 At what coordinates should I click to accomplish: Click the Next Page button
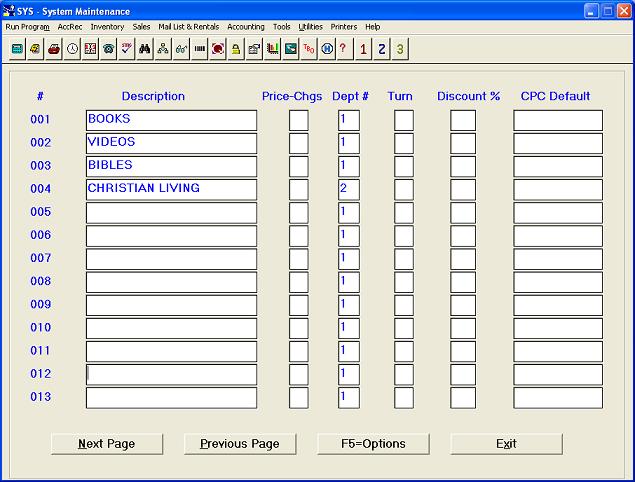point(107,444)
